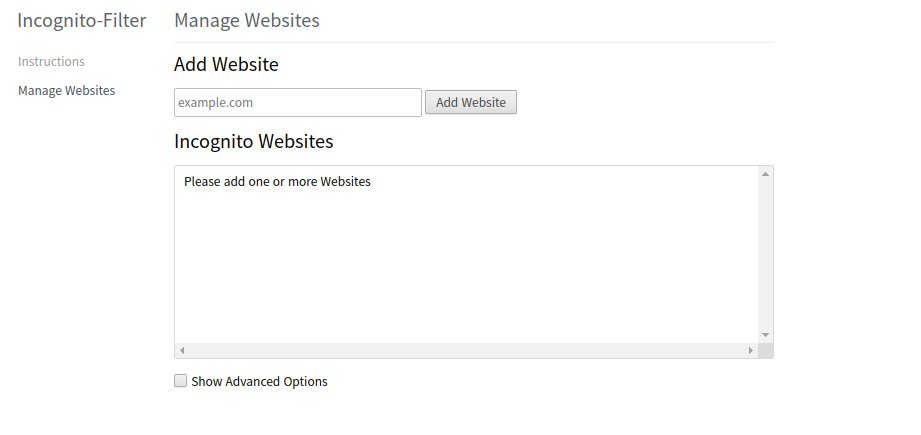Click the 'Add Website' section heading

[226, 65]
